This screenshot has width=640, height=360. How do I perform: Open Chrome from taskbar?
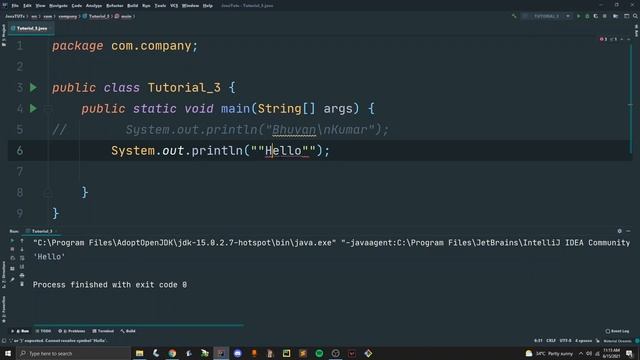(x=172, y=353)
